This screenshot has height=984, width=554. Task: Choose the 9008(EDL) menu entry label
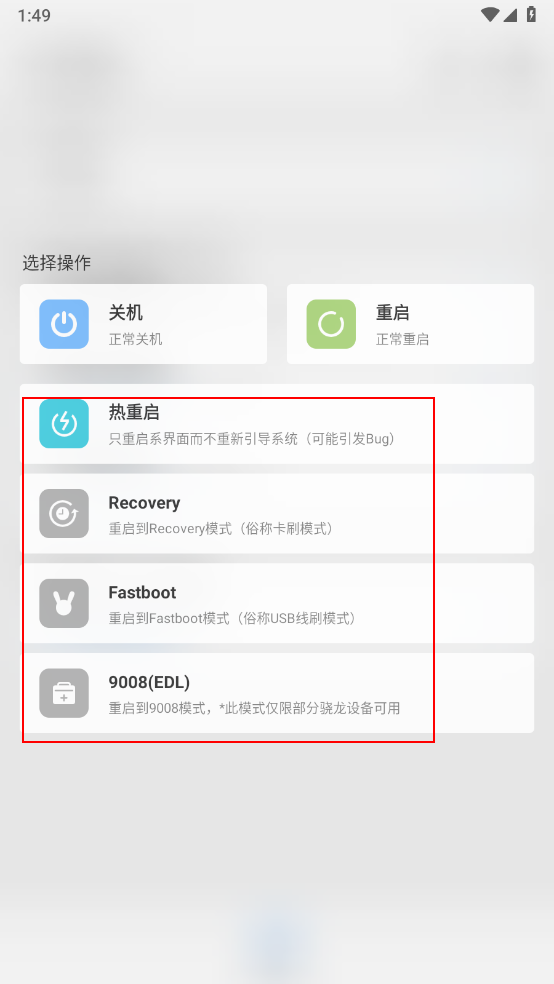[x=149, y=682]
